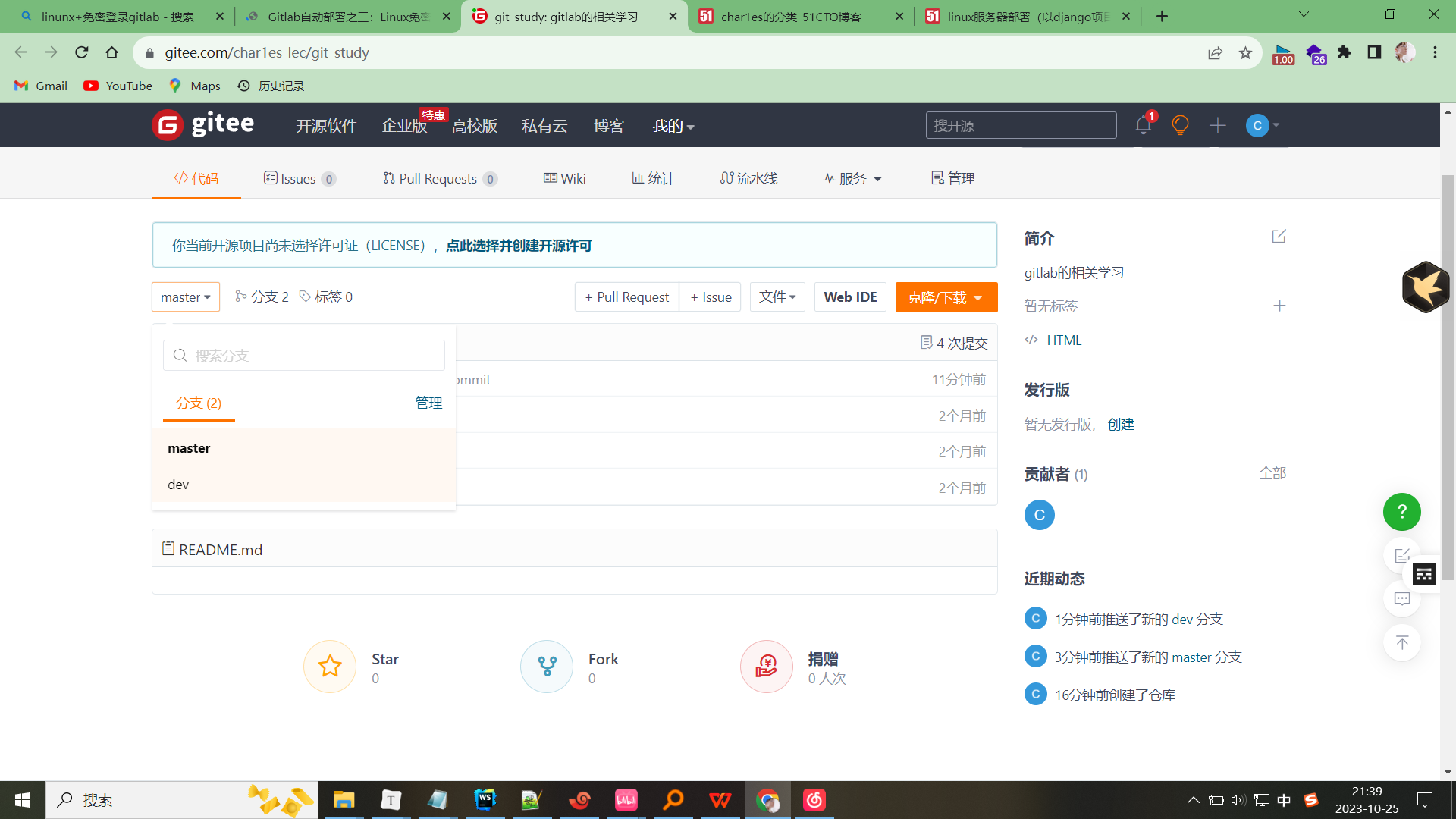Select the dev branch from list
The image size is (1456, 819).
point(179,484)
